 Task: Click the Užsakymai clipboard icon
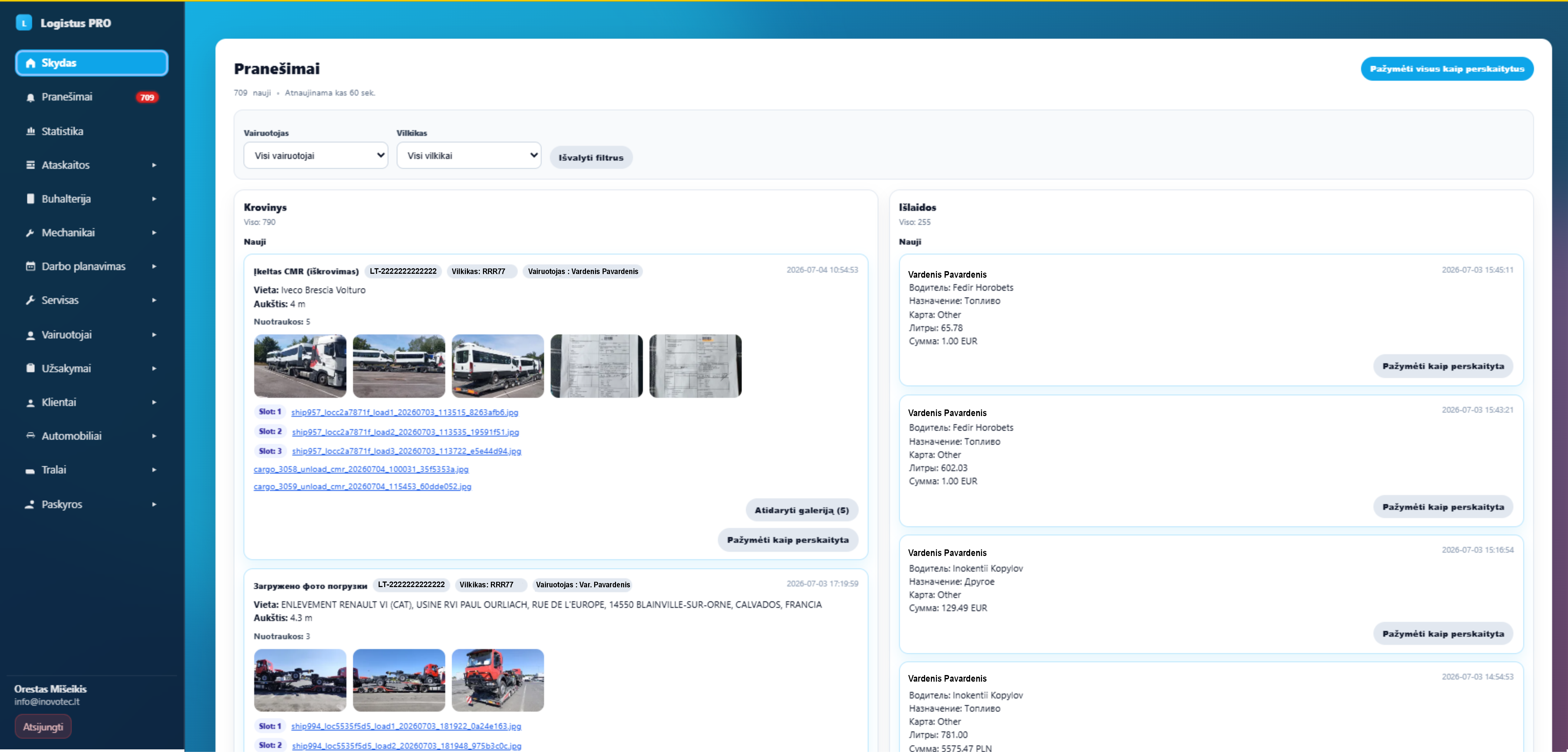click(31, 368)
